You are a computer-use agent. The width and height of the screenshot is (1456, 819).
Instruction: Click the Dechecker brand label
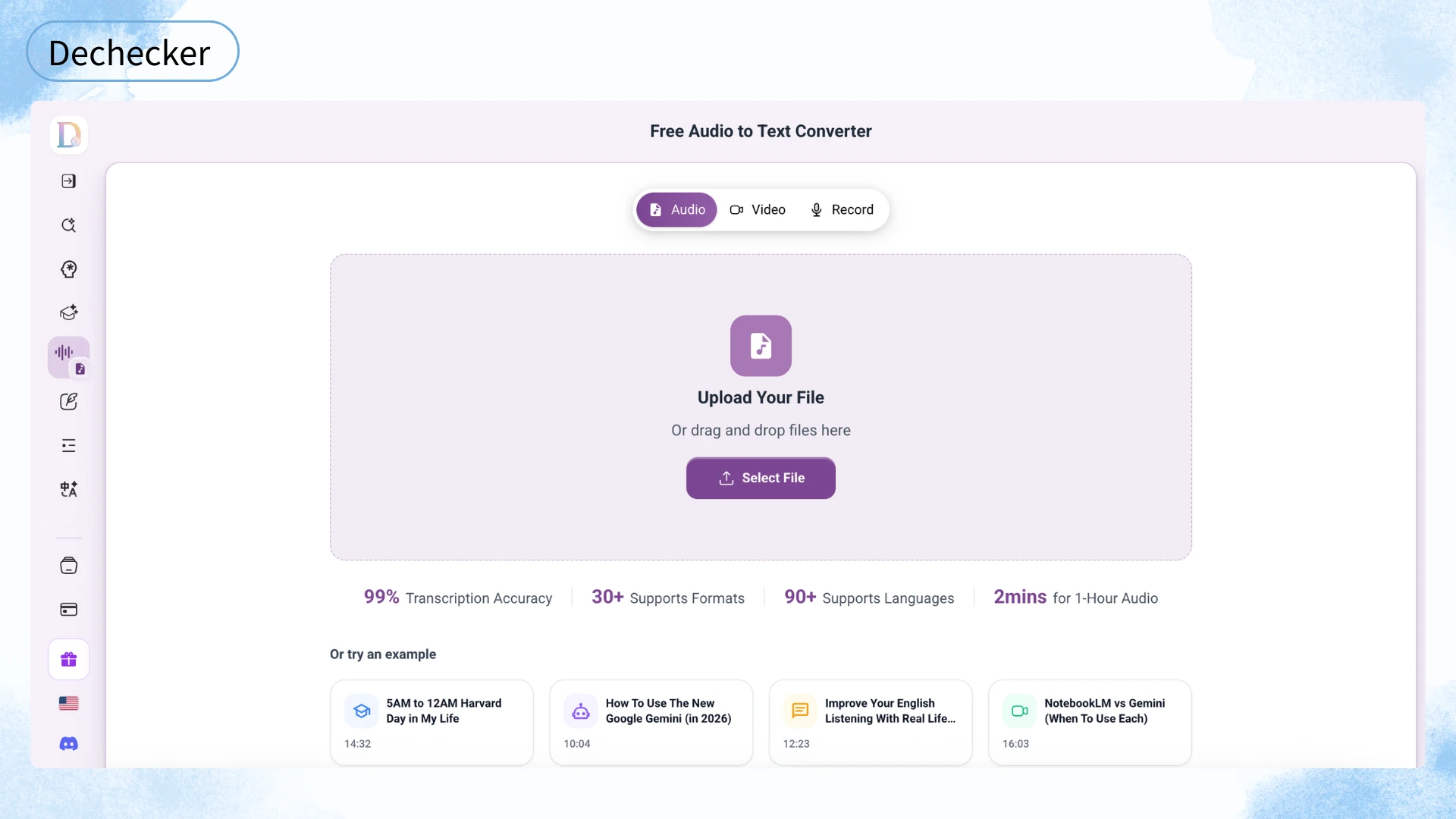click(133, 52)
